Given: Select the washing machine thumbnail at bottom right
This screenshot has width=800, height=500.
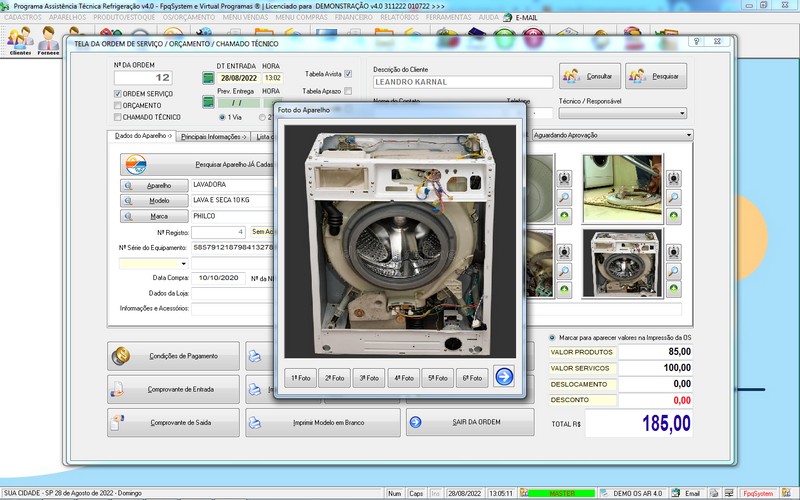Looking at the screenshot, I should [621, 263].
